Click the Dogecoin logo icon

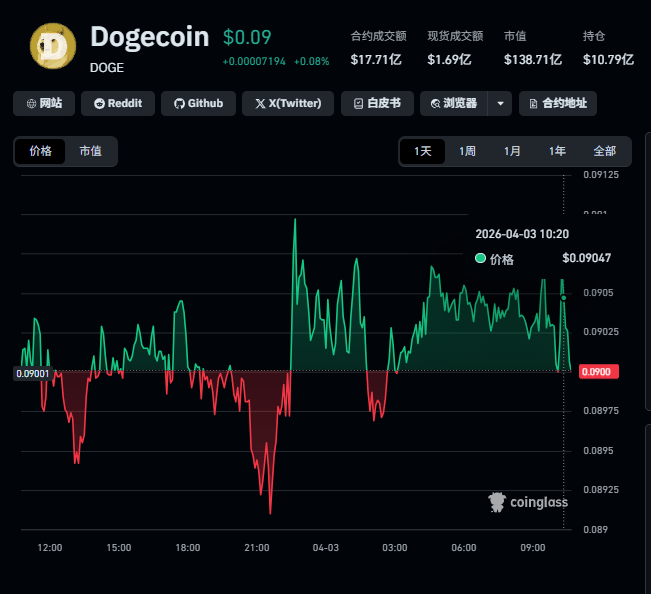tap(53, 46)
